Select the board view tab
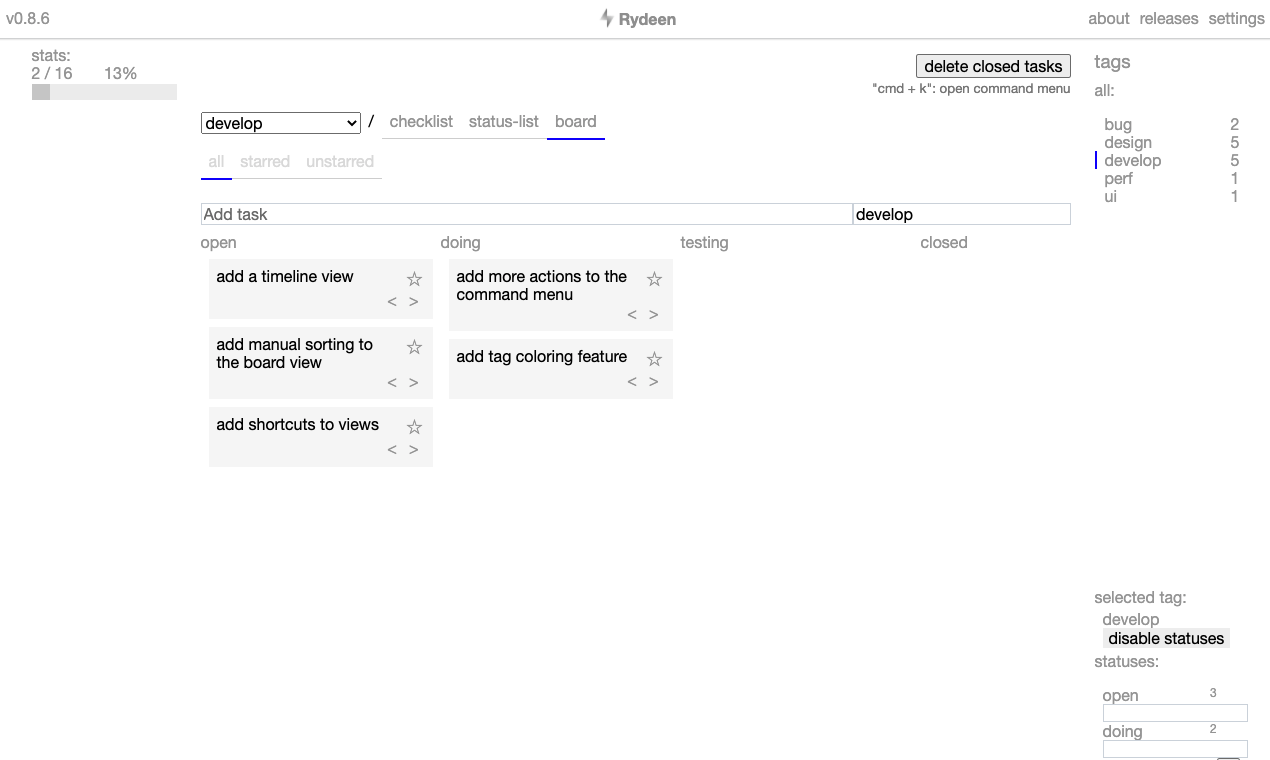The image size is (1270, 760). pyautogui.click(x=576, y=121)
